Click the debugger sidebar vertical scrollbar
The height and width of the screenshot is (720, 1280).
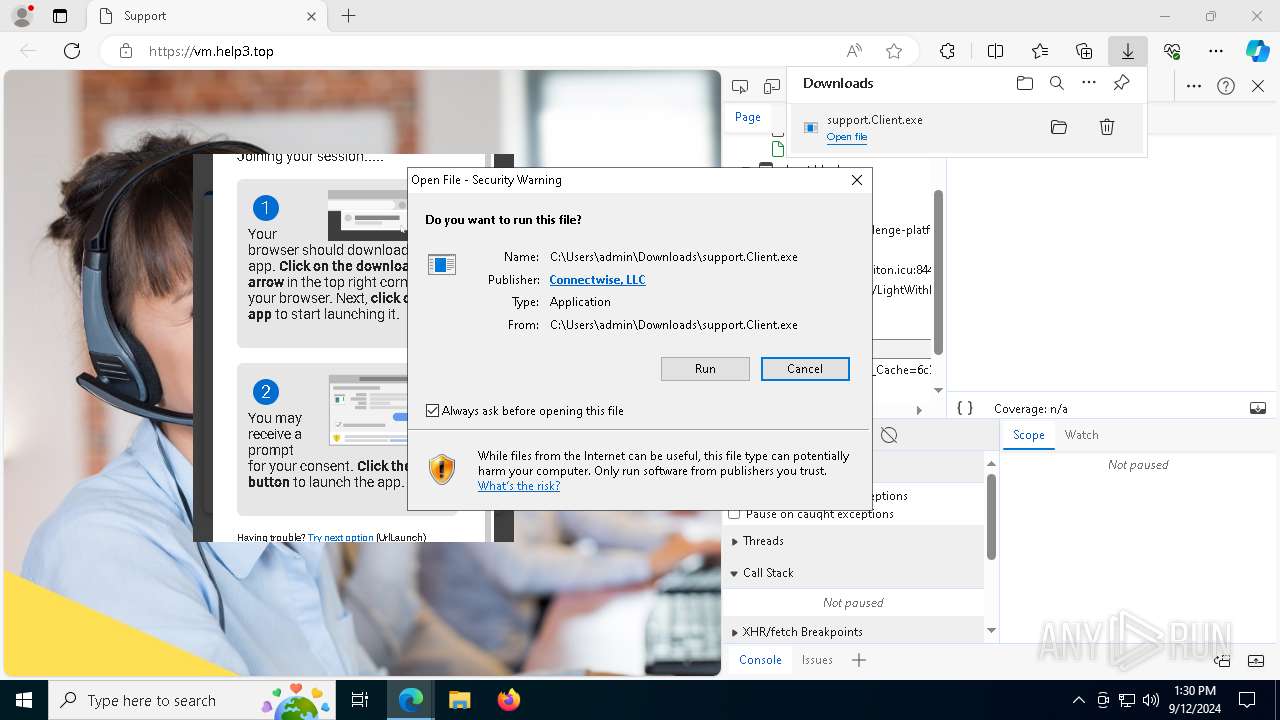991,515
